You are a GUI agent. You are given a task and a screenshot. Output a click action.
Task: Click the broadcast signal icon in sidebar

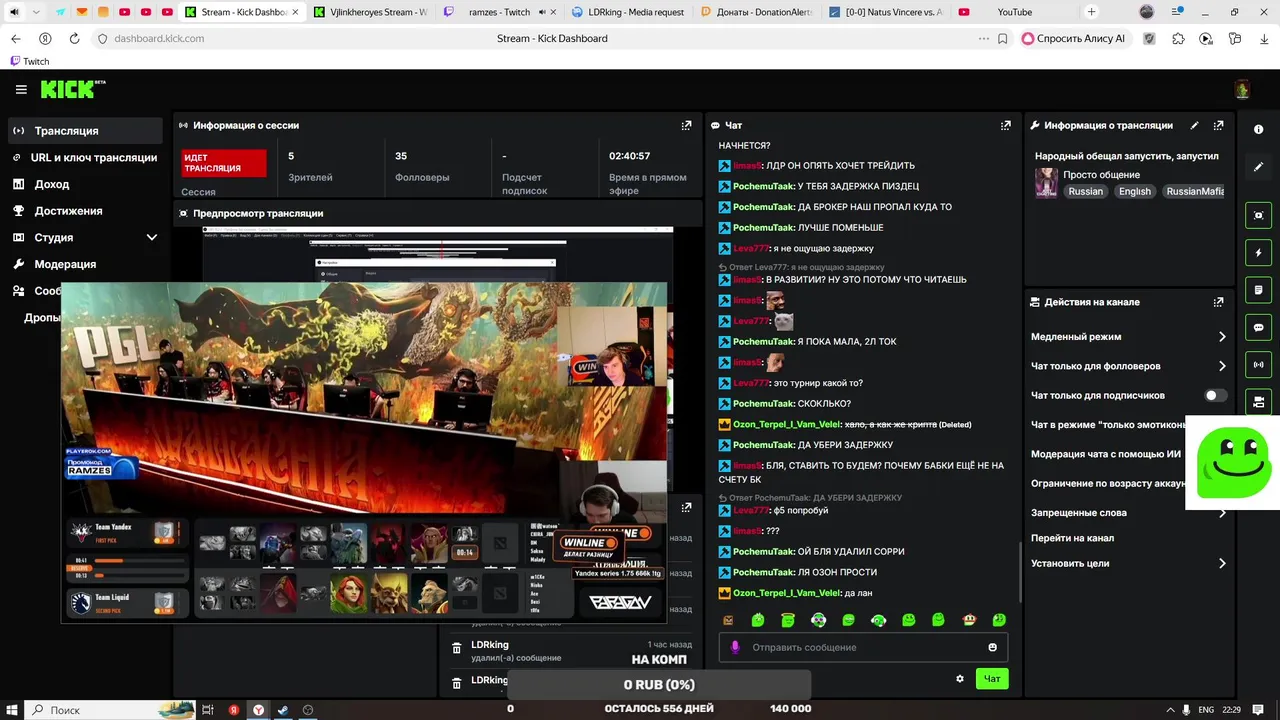1258,364
